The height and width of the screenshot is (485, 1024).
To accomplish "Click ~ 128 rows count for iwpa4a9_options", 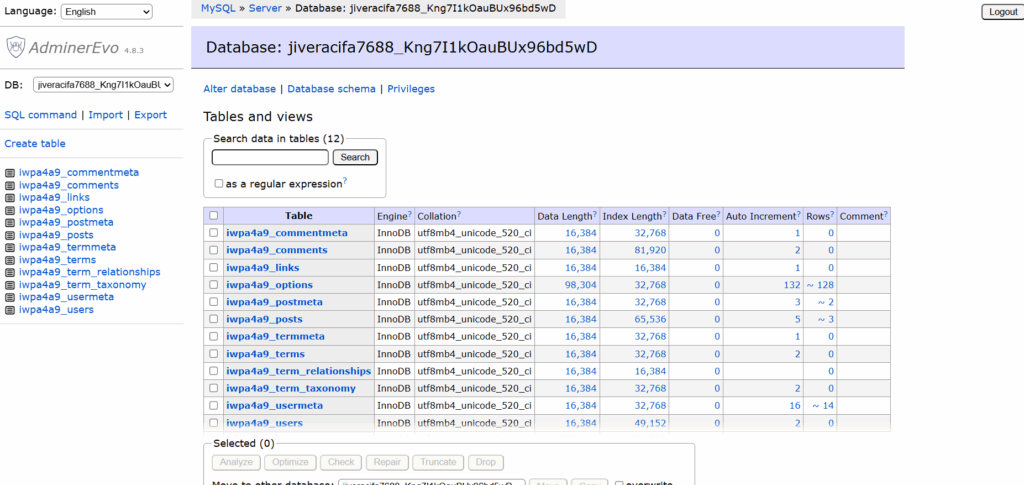I will click(820, 285).
